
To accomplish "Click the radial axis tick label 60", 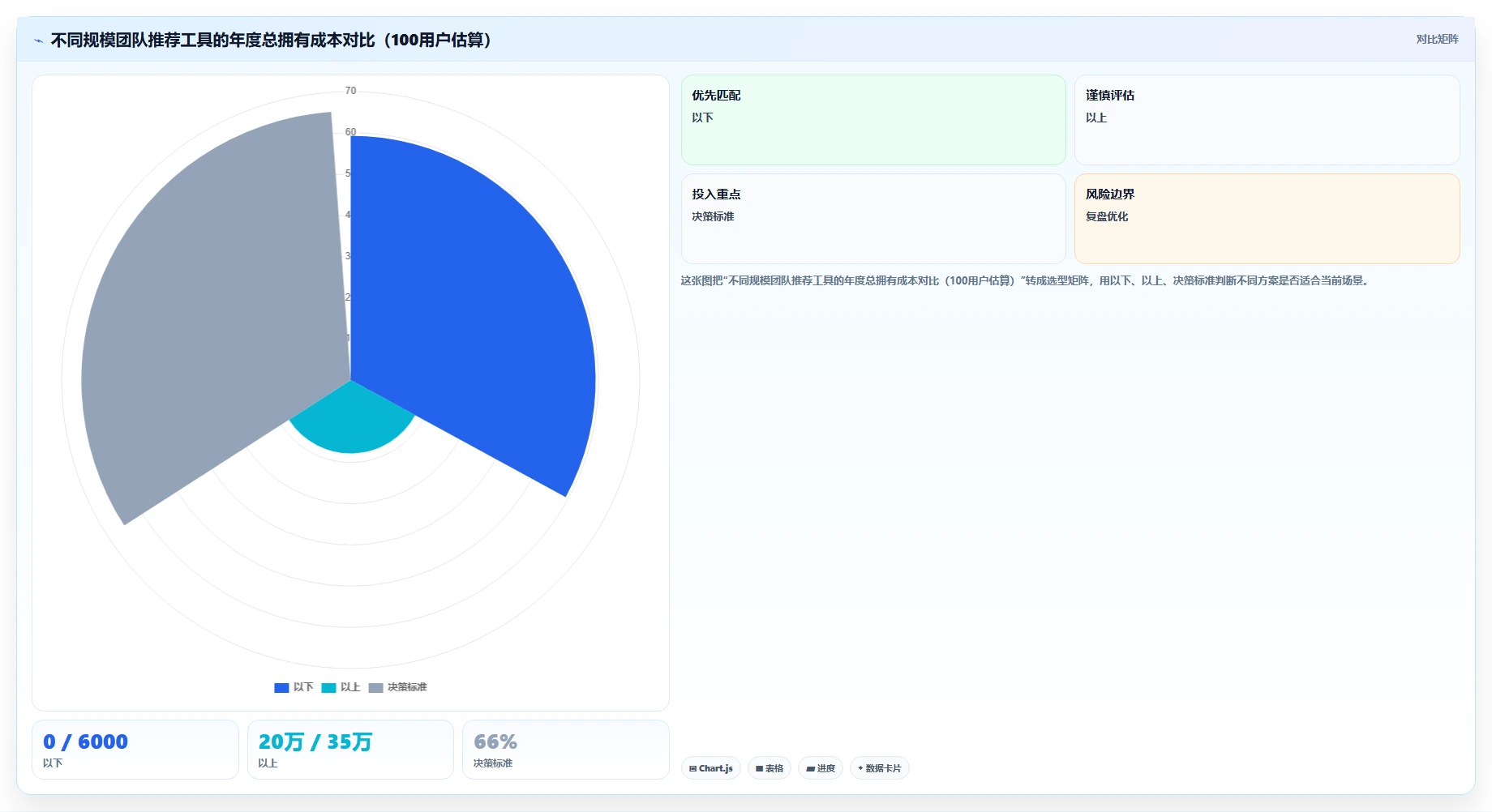I will (x=350, y=132).
